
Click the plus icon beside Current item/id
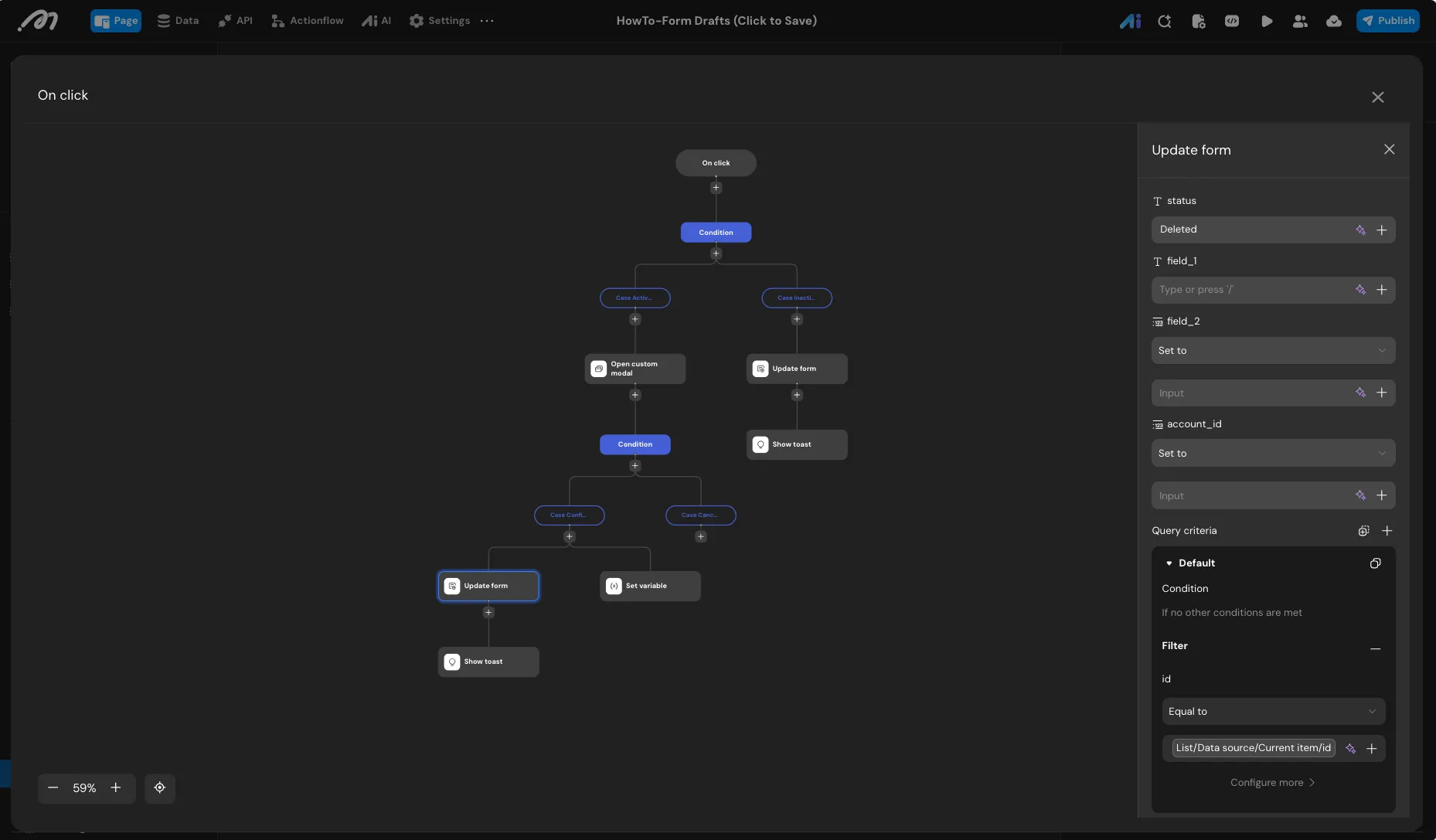pyautogui.click(x=1372, y=748)
